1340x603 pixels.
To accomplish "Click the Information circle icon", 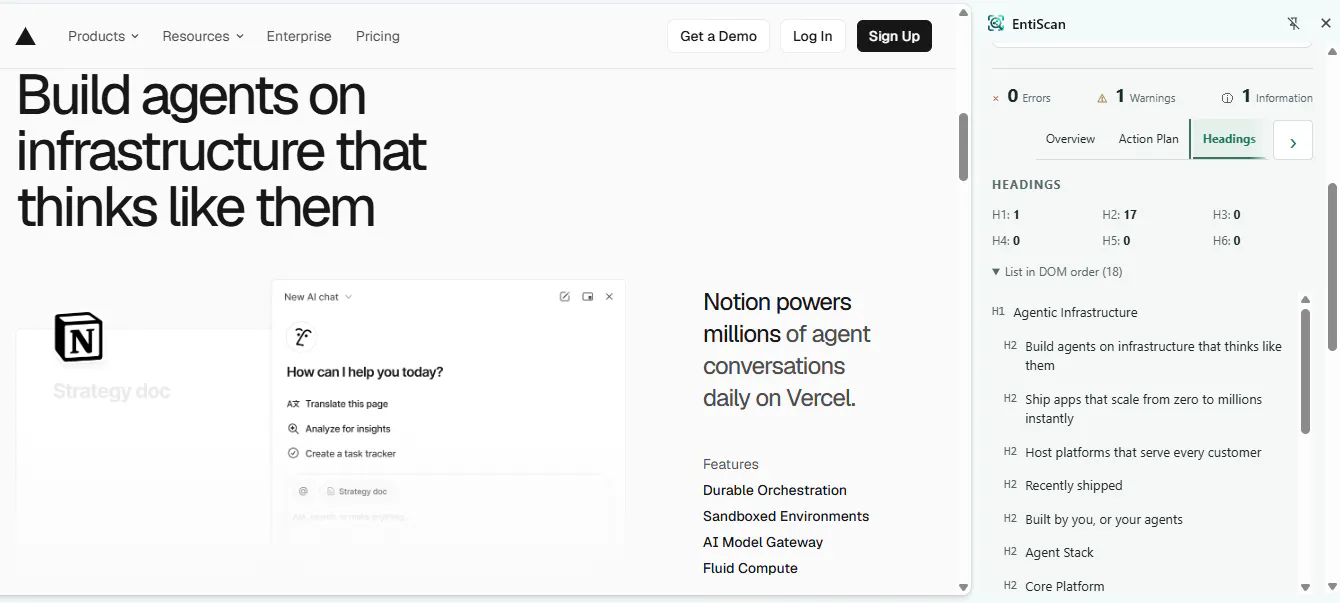I will coord(1227,98).
